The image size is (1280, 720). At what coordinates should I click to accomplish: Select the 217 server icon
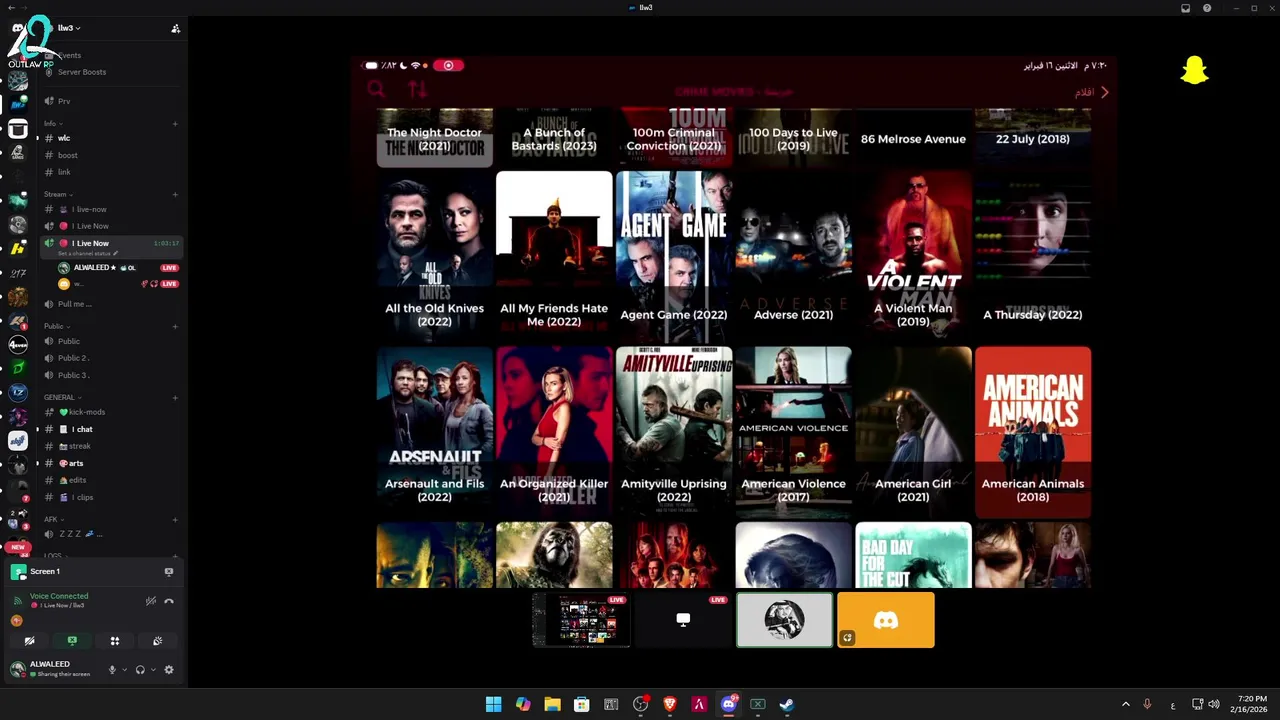(18, 272)
